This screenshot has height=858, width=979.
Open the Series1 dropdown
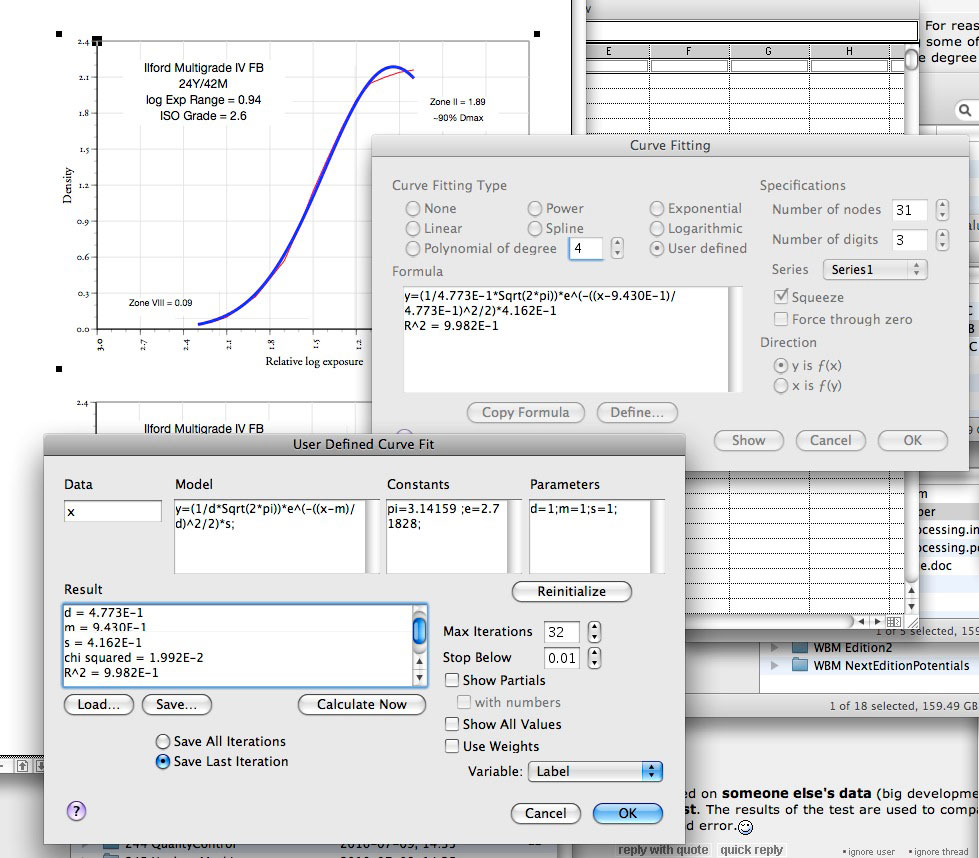875,269
